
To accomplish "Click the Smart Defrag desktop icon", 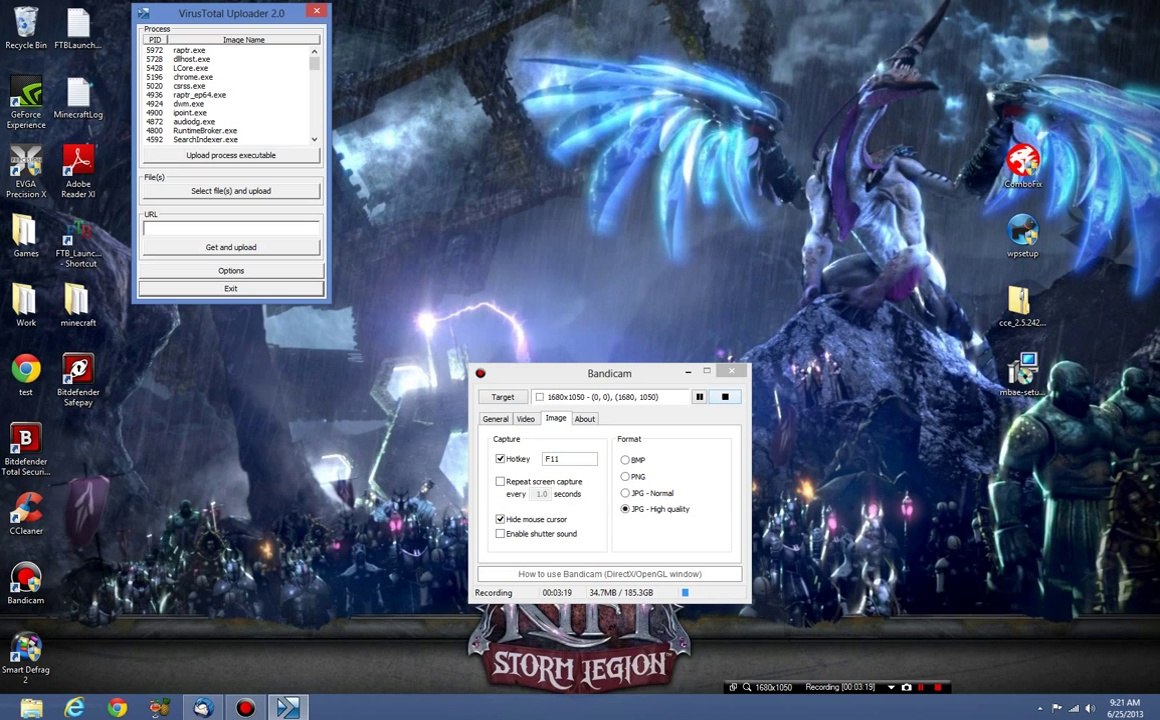I will click(x=26, y=657).
